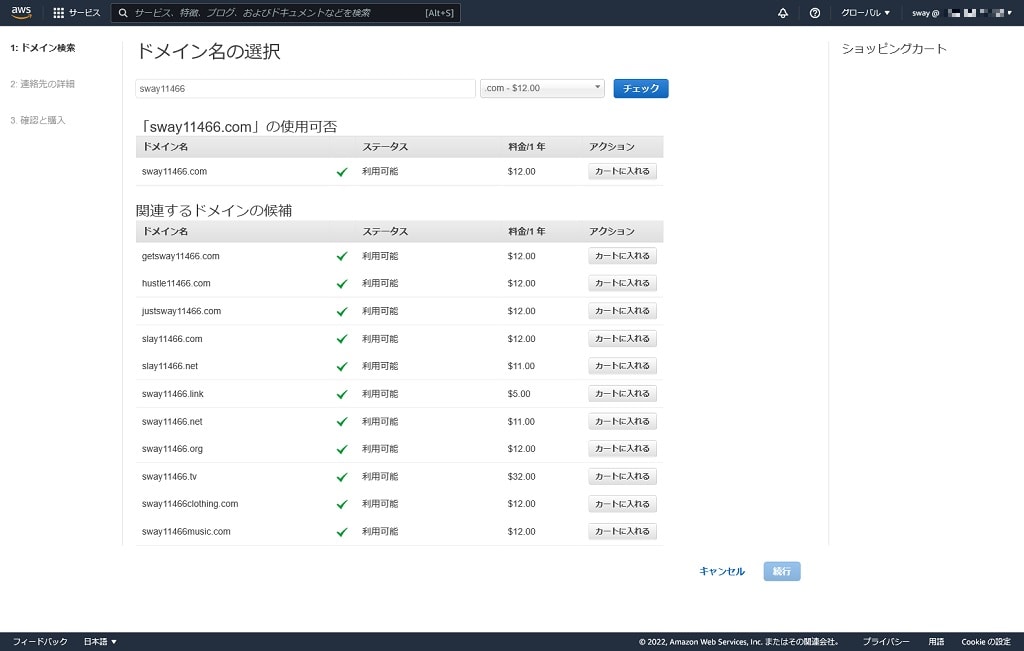Click the hustle11466.com domain name

(176, 283)
